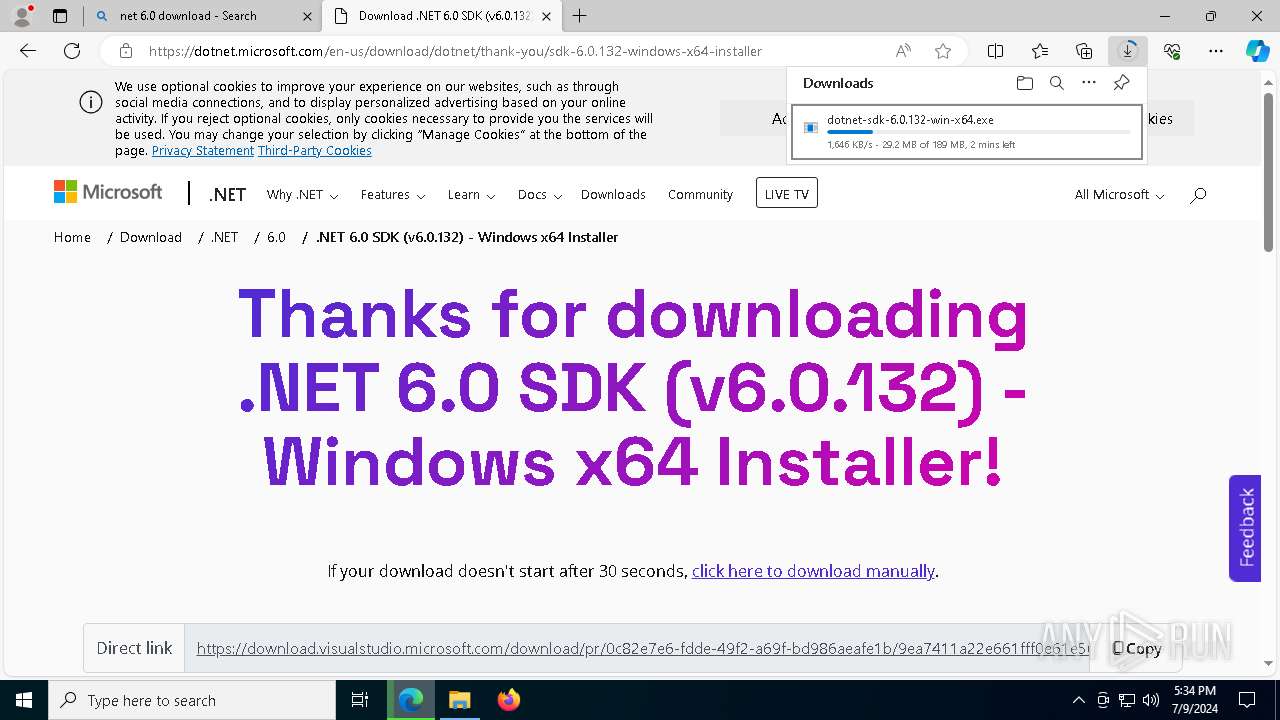The image size is (1280, 720).
Task: Open the .NET home link
Action: pos(227,195)
